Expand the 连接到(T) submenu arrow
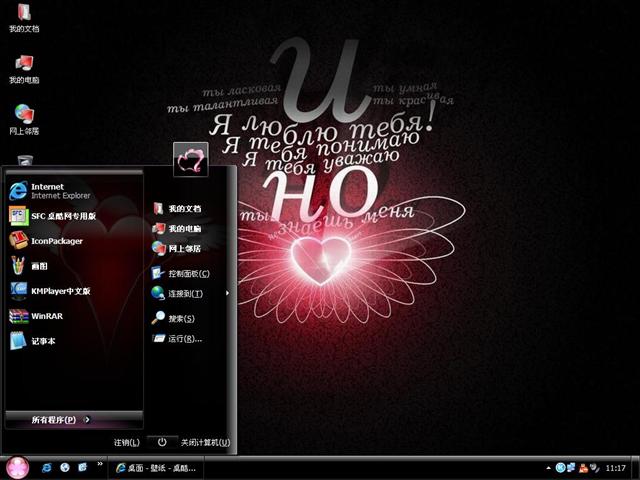Image resolution: width=640 pixels, height=480 pixels. pos(227,293)
